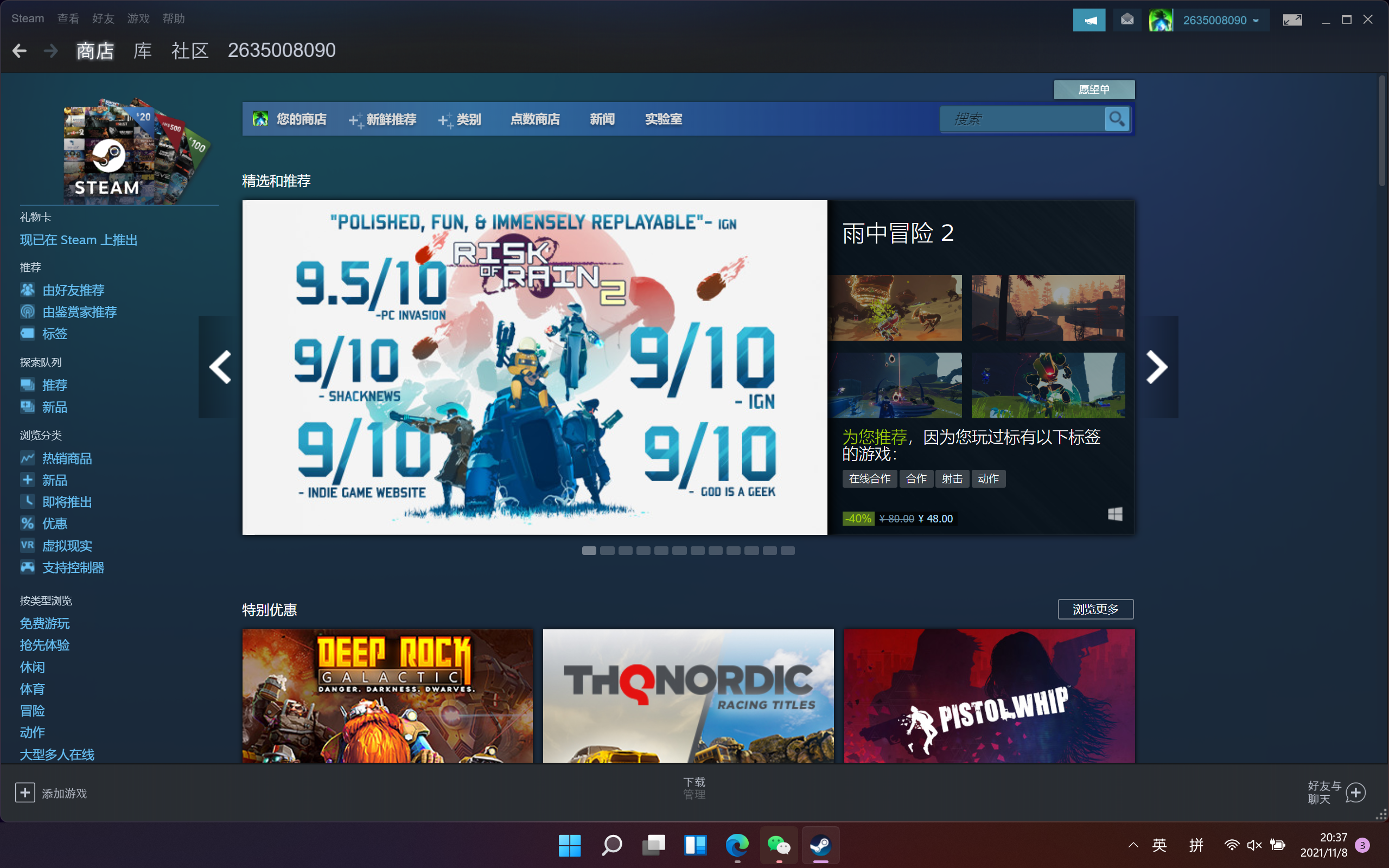1389x868 pixels.
Task: Open the inbox envelope icon
Action: (x=1127, y=20)
